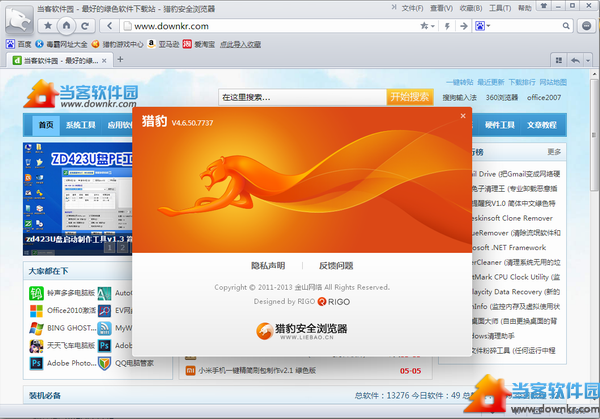Click the 铃声多多电脑版 icon

(36, 293)
